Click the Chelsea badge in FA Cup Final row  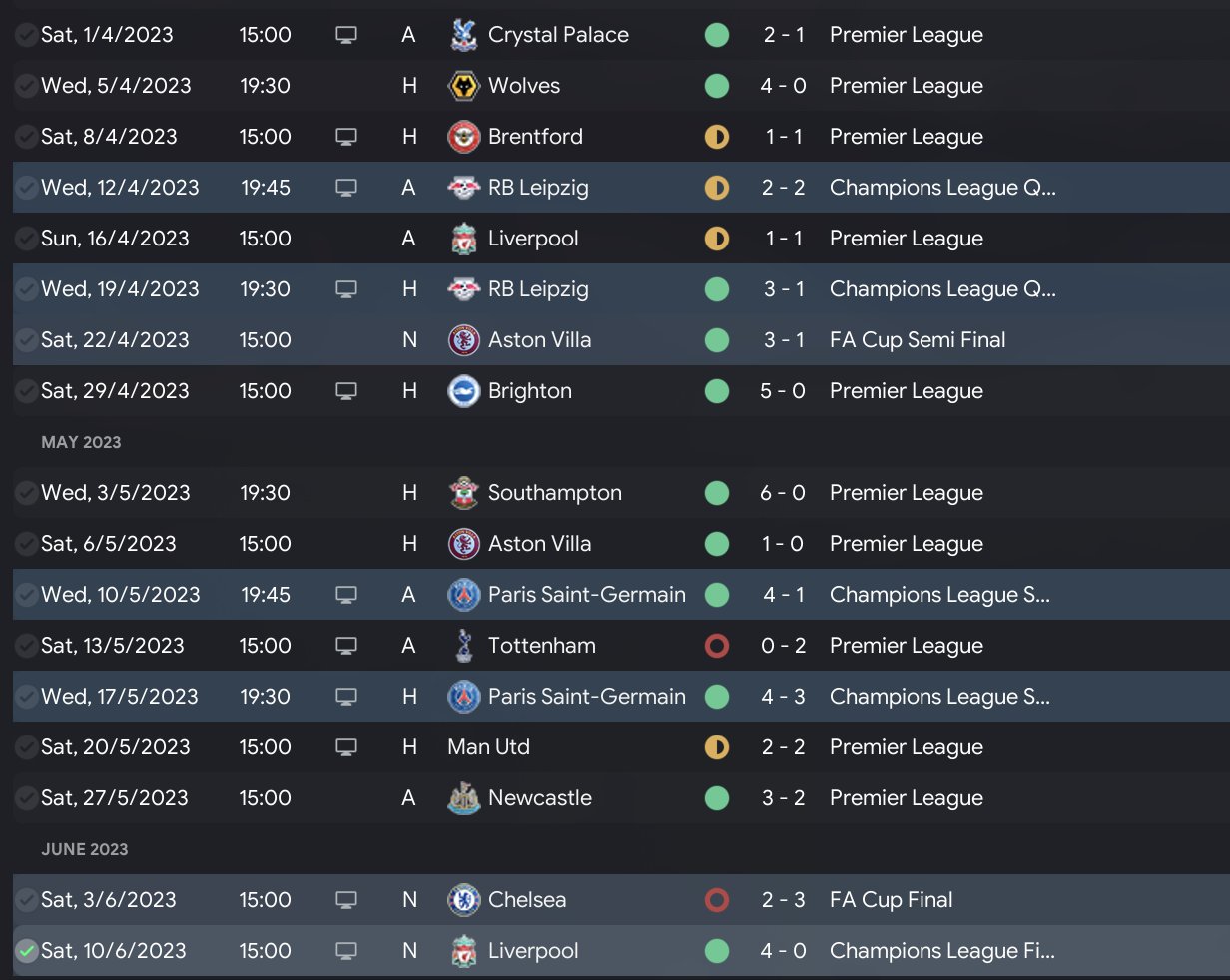click(464, 900)
